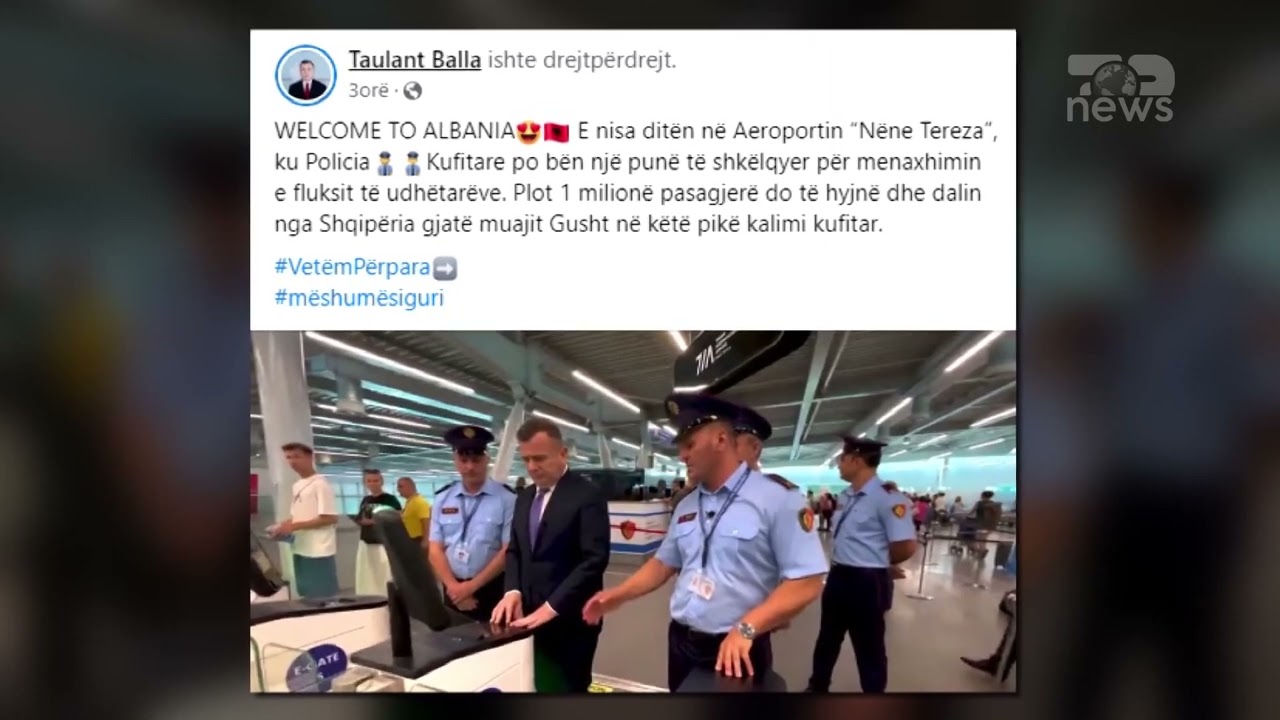This screenshot has height=720, width=1280.
Task: Open the #VetëmPërpara hashtag link
Action: tap(351, 268)
